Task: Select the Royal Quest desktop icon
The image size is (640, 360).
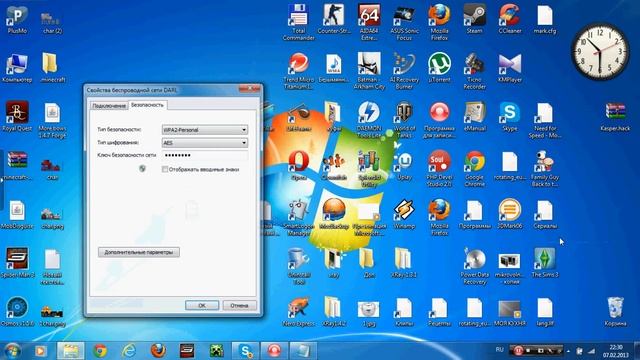Action: [17, 117]
